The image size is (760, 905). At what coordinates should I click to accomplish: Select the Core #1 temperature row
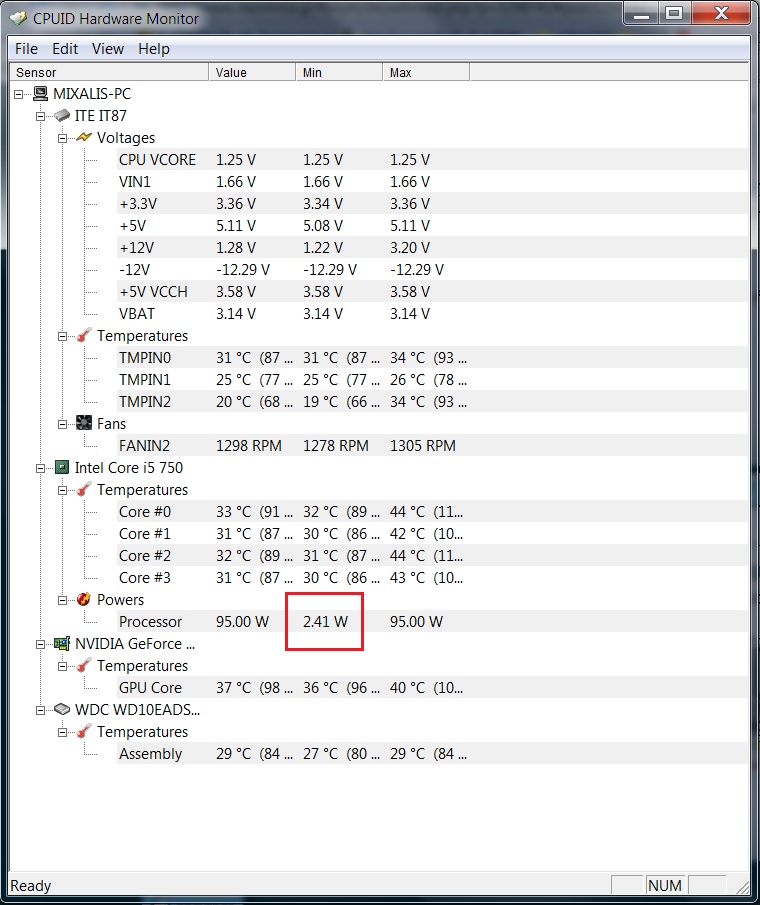[x=432, y=533]
